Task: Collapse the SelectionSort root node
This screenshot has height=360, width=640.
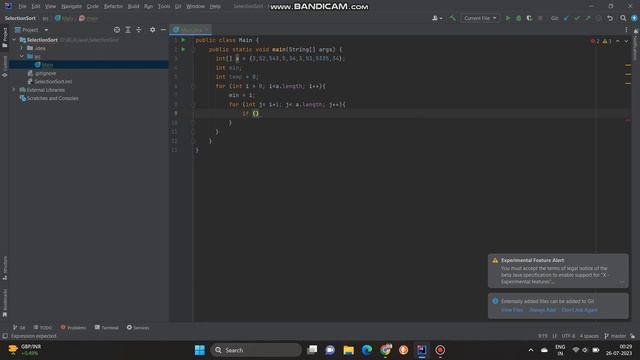Action: point(14,40)
